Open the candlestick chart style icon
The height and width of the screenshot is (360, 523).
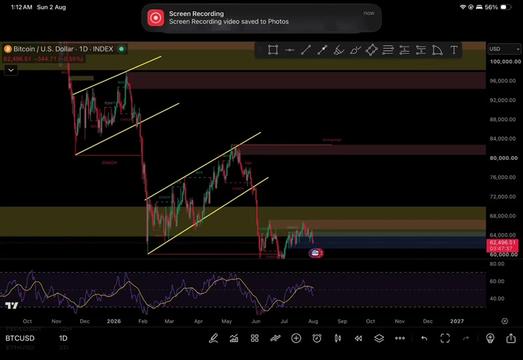[x=338, y=338]
